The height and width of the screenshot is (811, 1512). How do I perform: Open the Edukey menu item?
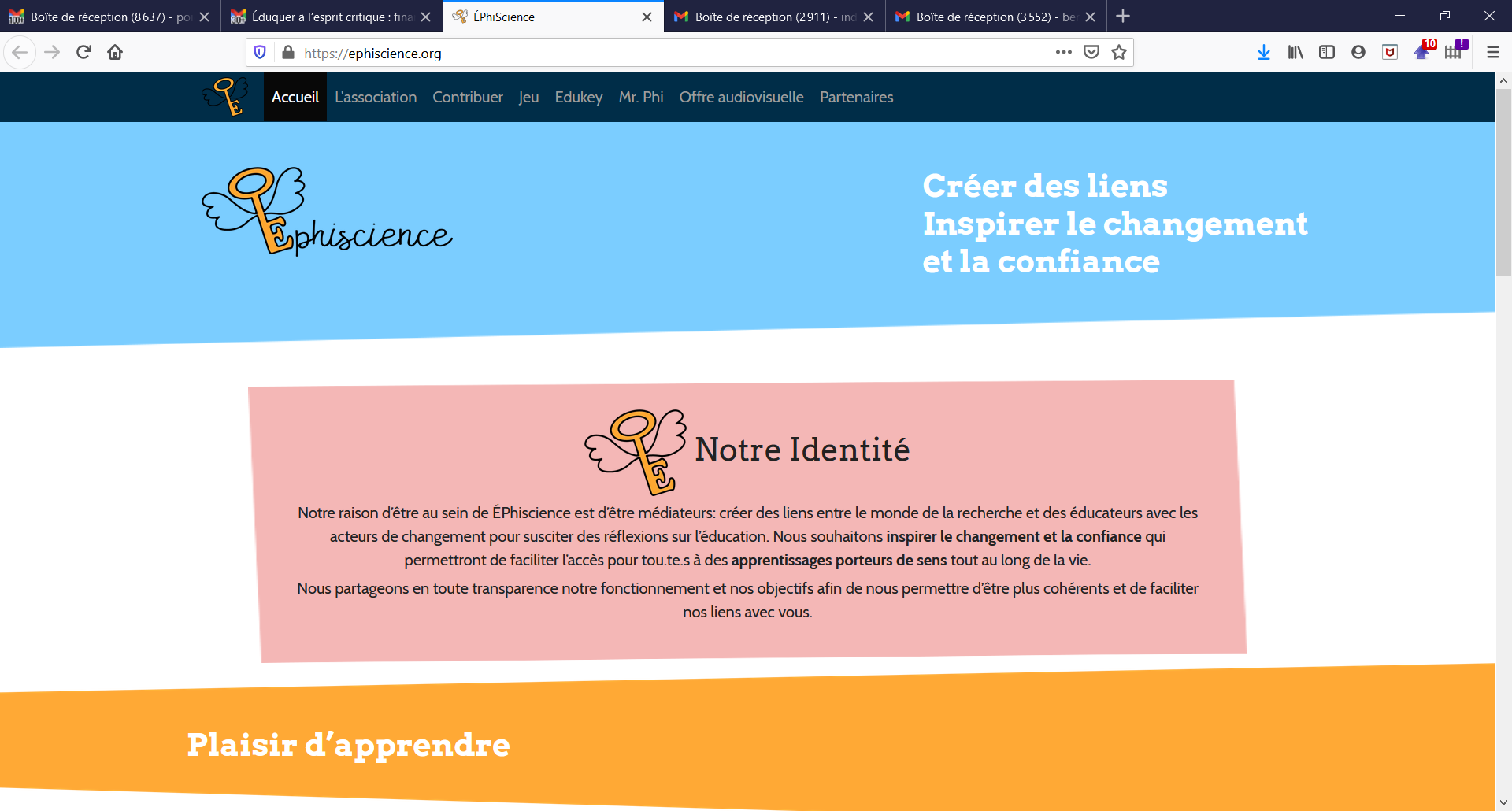click(x=579, y=97)
